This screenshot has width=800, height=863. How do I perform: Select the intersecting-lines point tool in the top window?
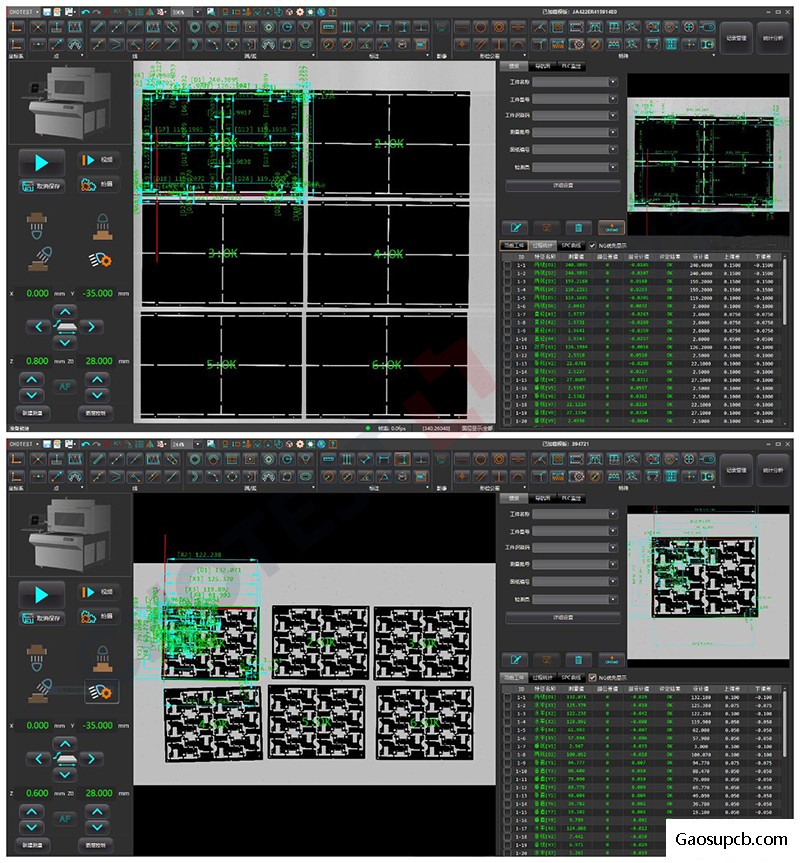(38, 27)
